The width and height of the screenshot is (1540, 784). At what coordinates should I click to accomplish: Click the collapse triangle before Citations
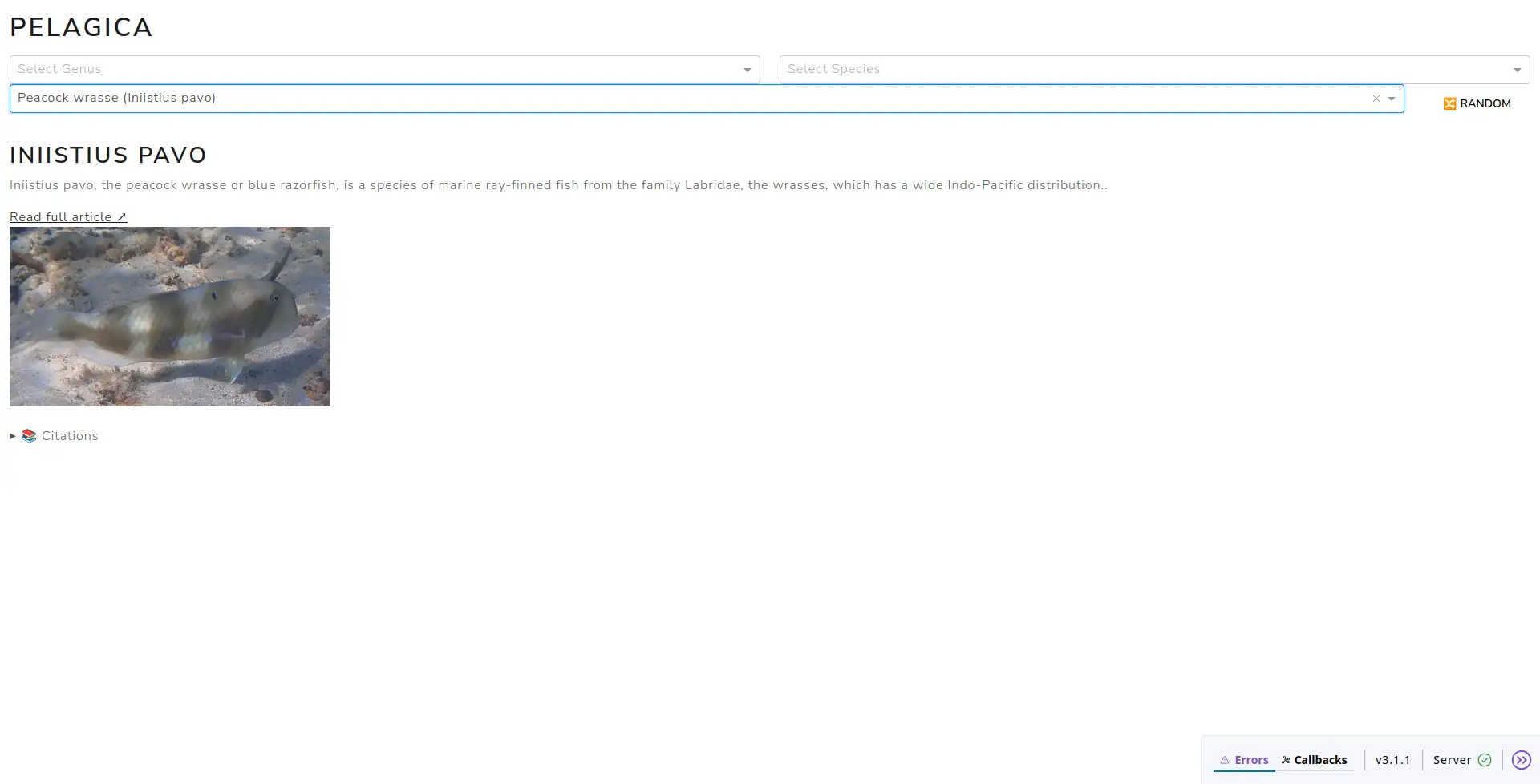tap(12, 435)
